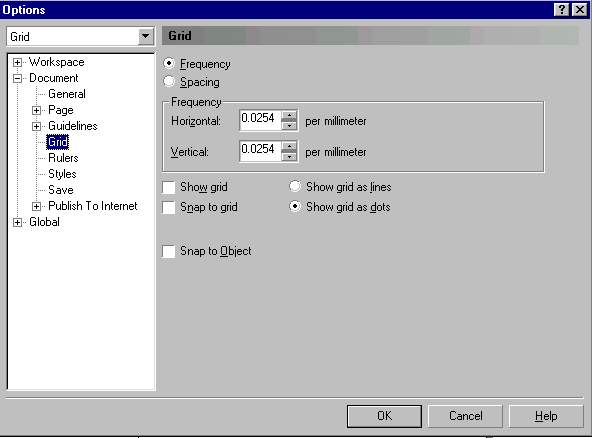This screenshot has height=438, width=592.
Task: Select Rulers in the options tree
Action: pyautogui.click(x=63, y=158)
